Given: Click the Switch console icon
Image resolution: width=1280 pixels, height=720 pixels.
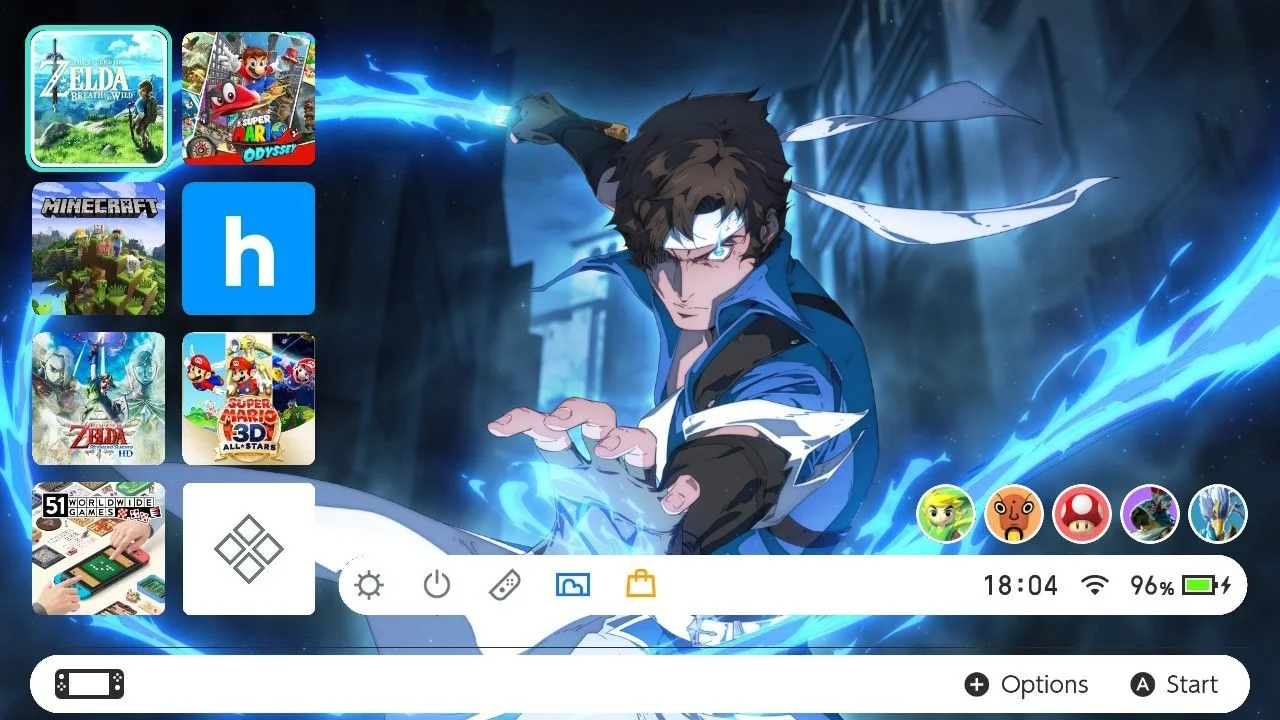Looking at the screenshot, I should [x=90, y=684].
